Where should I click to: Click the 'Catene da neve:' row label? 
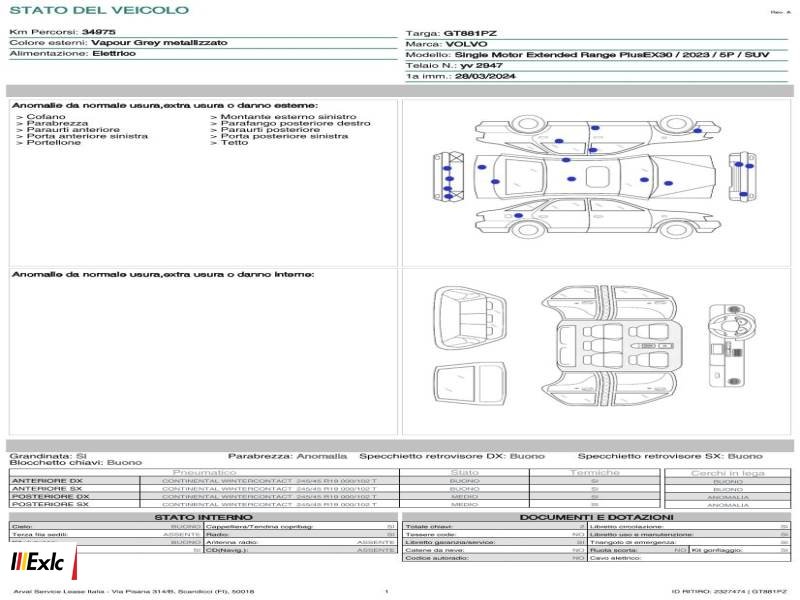(434, 550)
